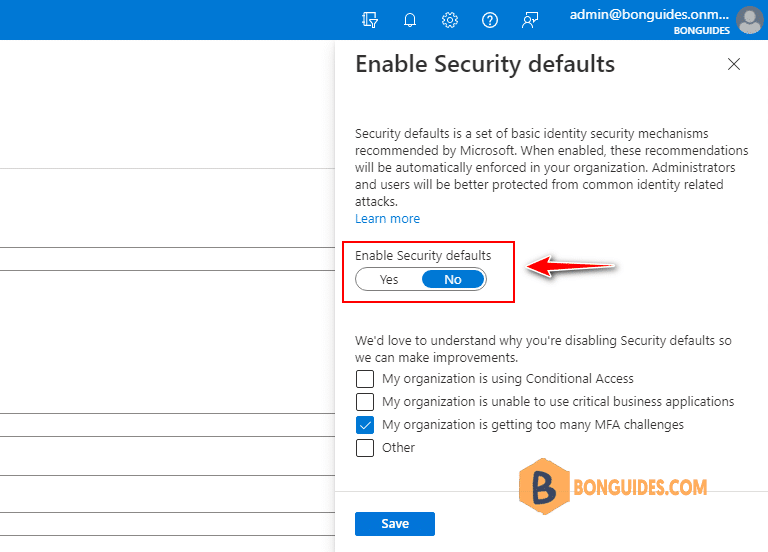Click the user avatar picture
This screenshot has height=552, width=768.
click(749, 20)
